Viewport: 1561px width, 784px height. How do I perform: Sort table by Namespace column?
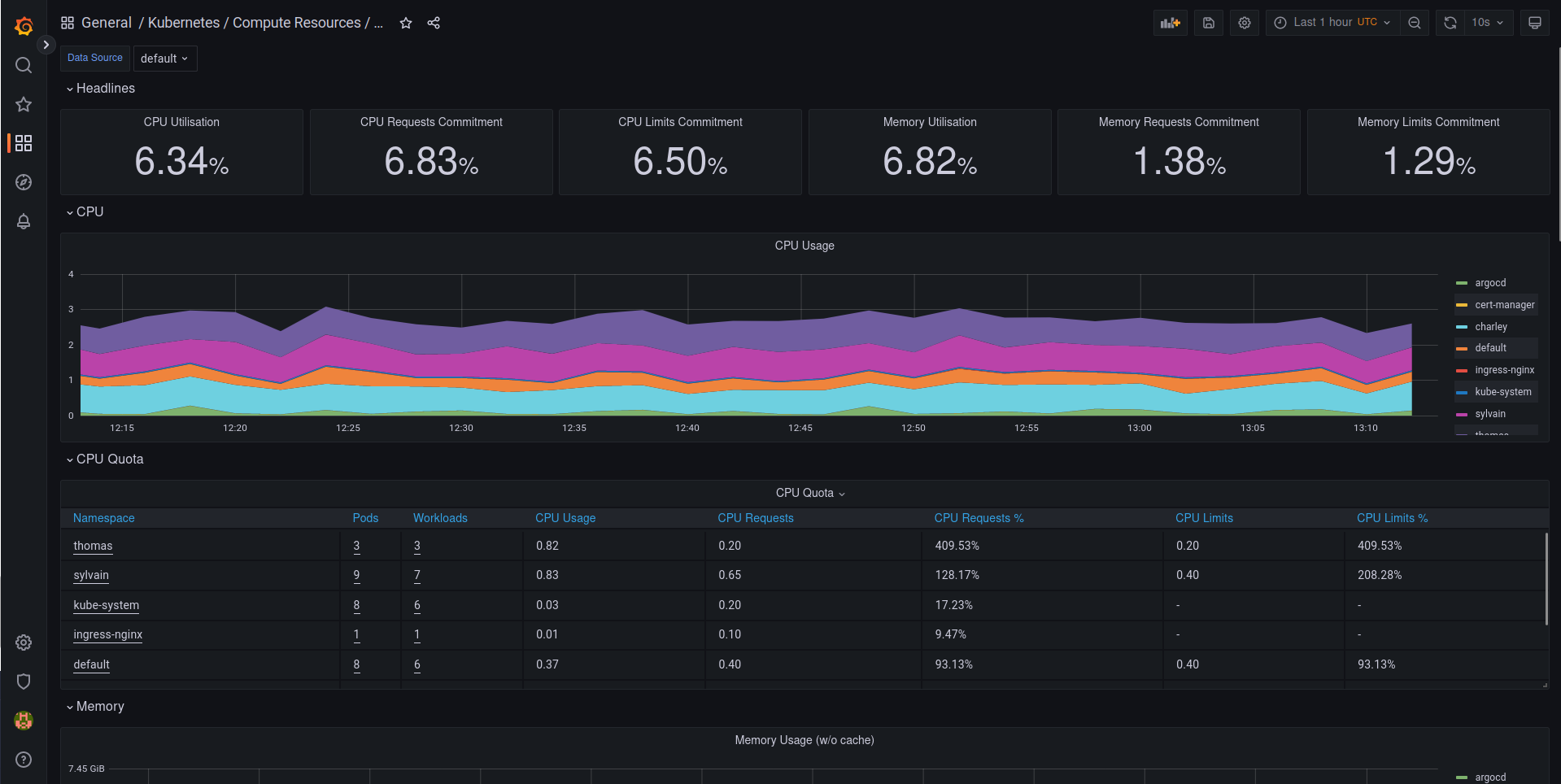coord(104,518)
